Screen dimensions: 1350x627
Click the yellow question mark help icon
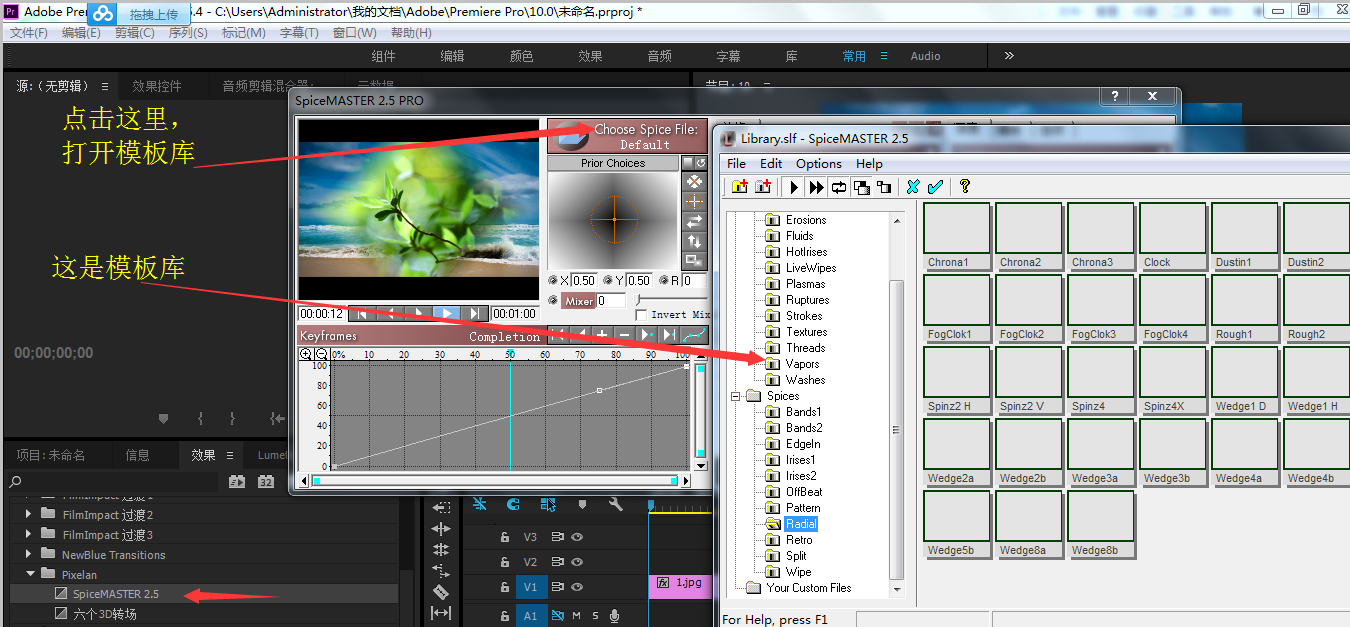pos(964,186)
